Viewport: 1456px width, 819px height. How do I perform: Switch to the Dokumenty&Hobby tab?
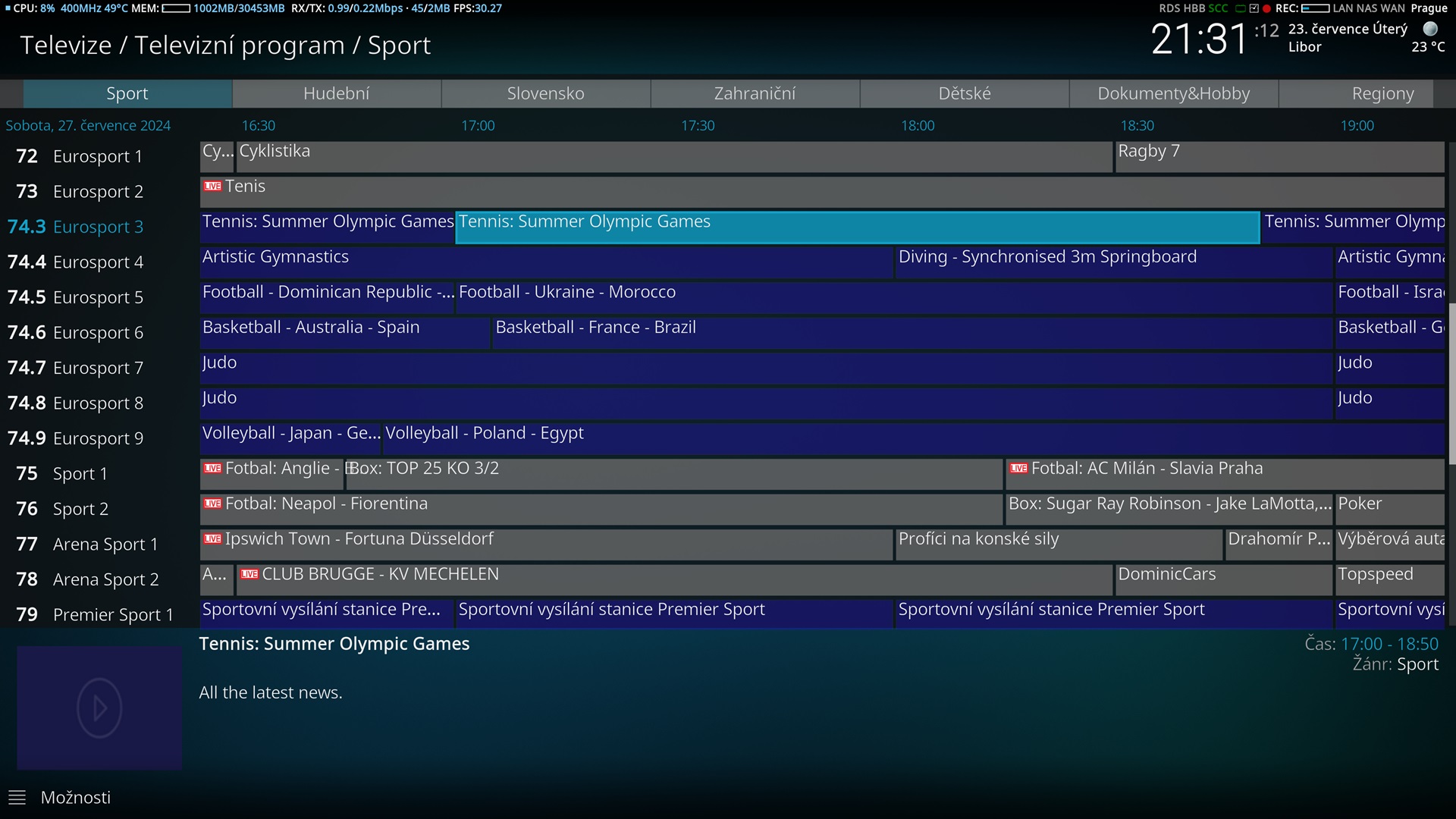click(x=1173, y=94)
